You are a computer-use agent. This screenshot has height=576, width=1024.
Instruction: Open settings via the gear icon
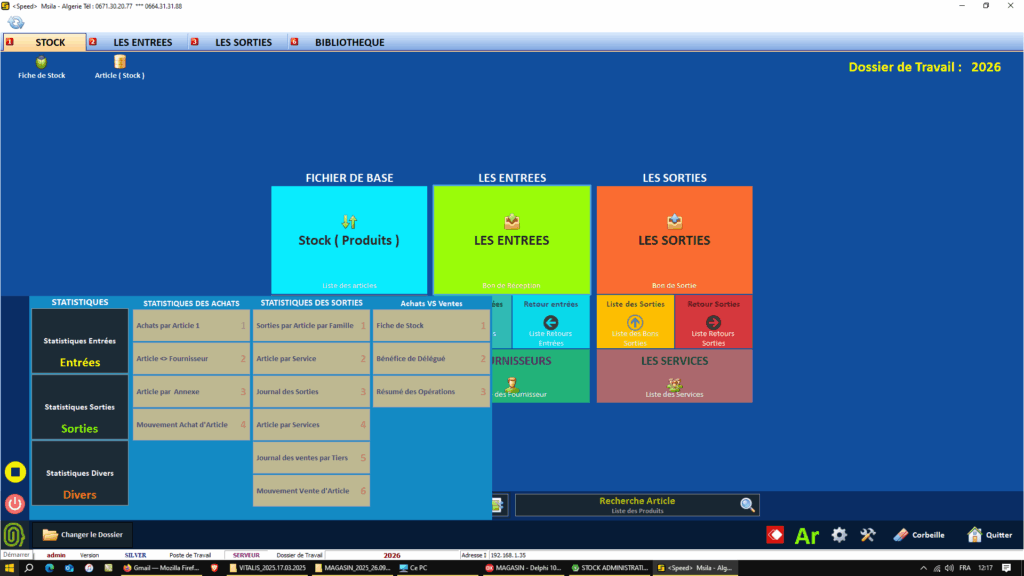[x=840, y=535]
